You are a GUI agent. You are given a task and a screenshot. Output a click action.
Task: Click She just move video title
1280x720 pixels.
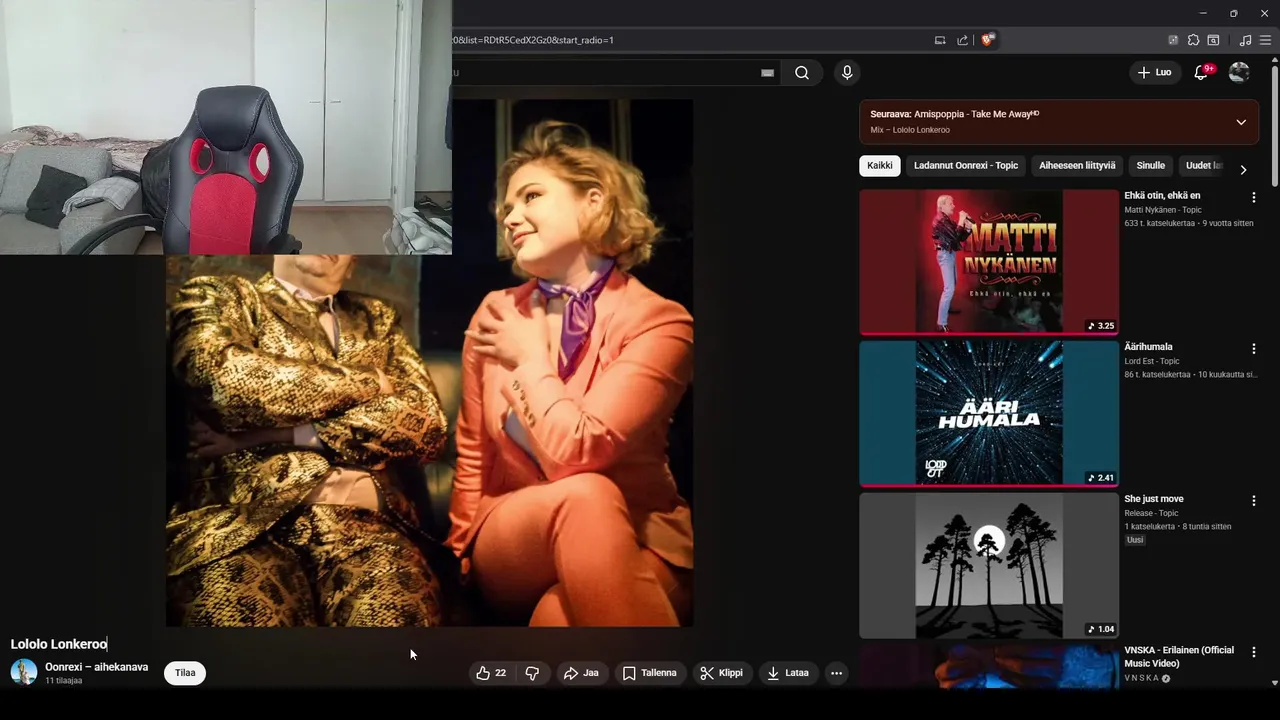click(1154, 499)
